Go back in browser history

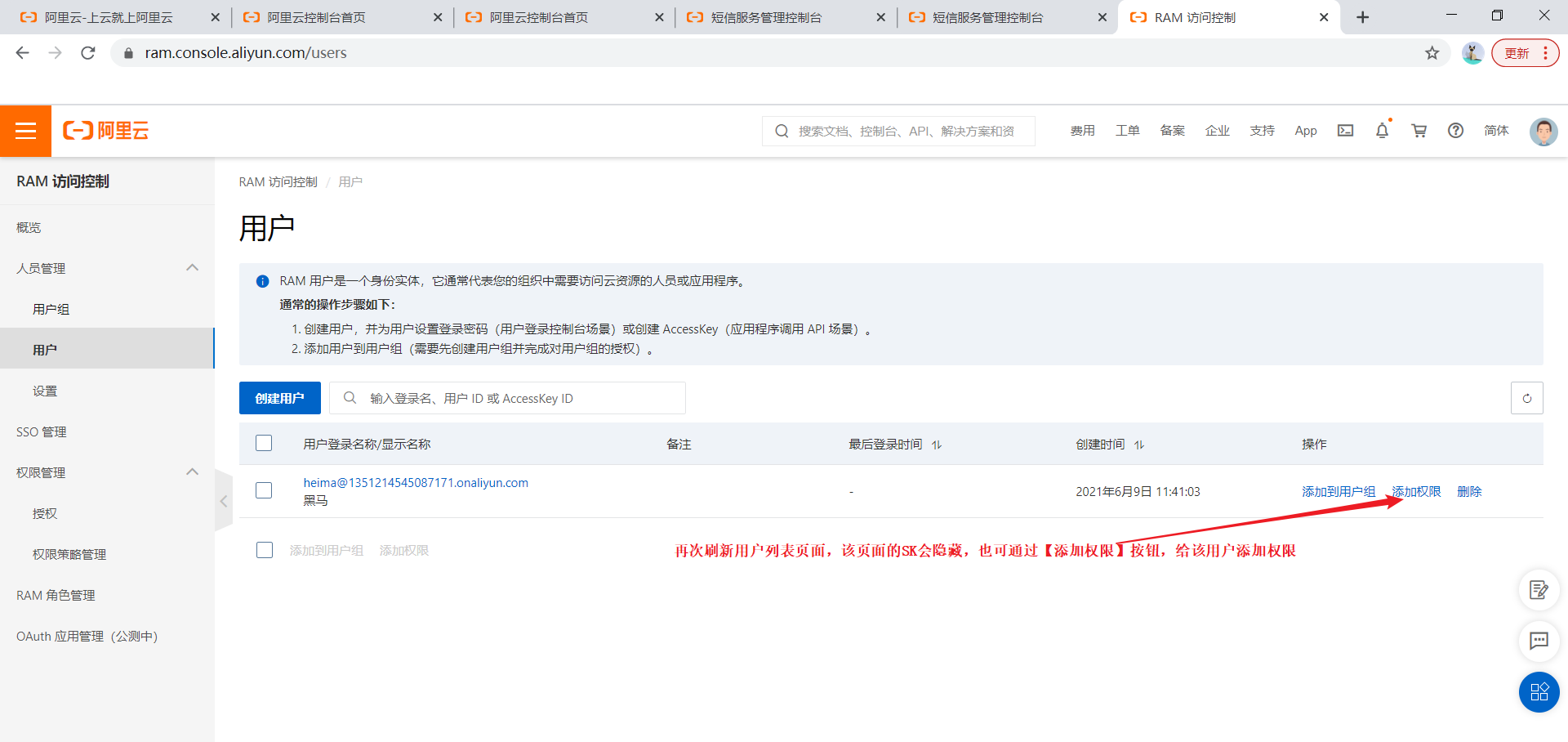tap(23, 53)
